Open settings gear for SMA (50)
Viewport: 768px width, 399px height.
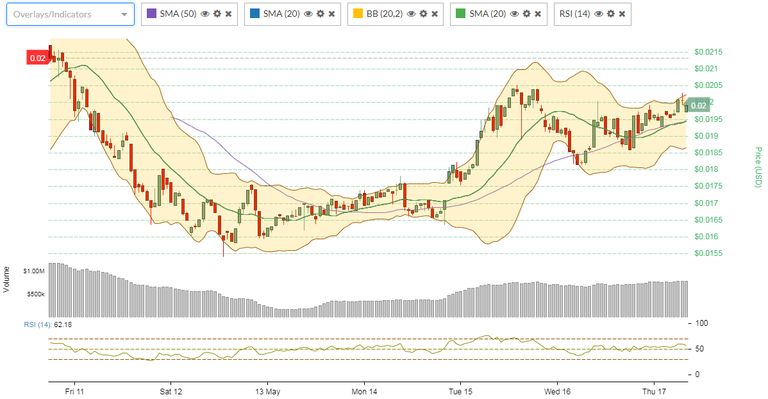[x=217, y=14]
